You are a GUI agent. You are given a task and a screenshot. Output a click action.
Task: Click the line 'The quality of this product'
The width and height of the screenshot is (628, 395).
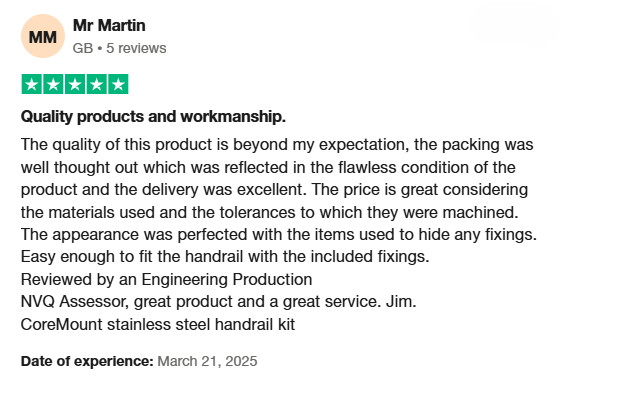[277, 145]
